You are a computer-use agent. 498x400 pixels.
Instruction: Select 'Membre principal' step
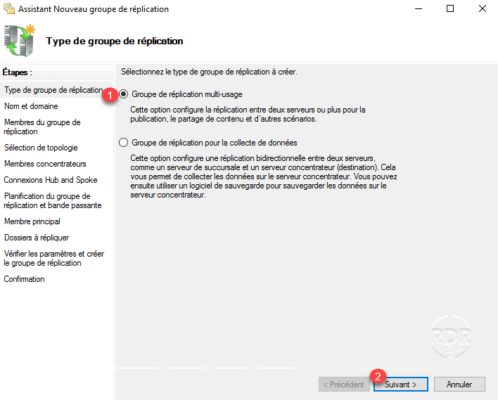[x=32, y=221]
